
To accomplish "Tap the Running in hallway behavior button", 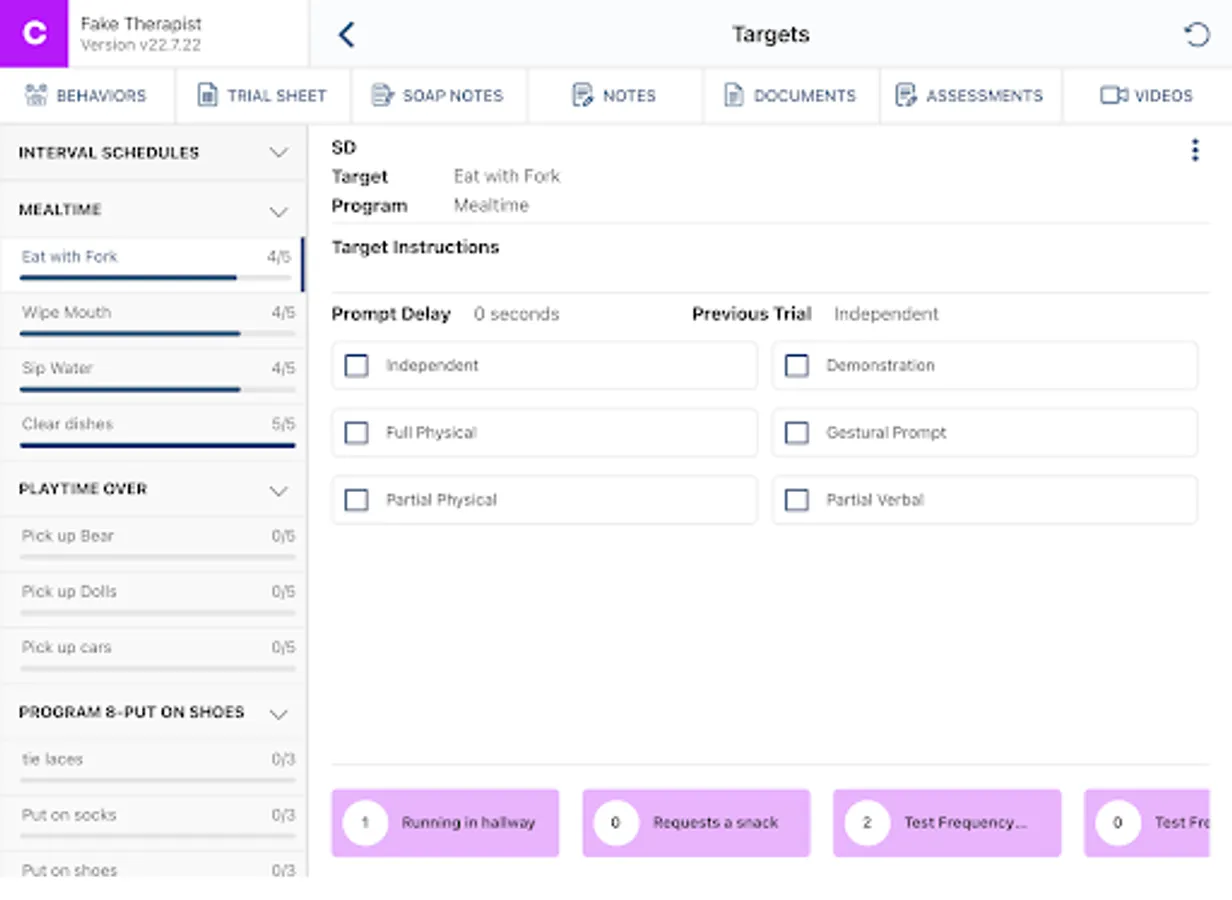I will (x=445, y=823).
